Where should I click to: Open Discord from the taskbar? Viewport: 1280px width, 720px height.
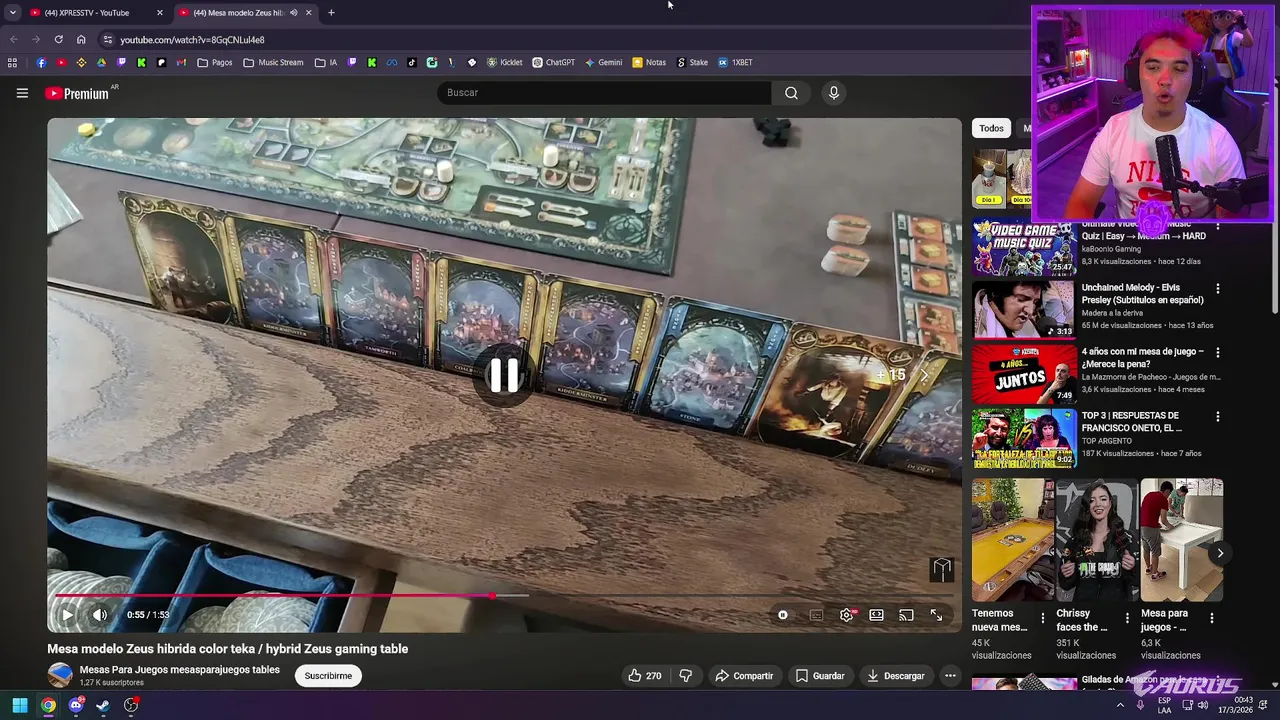click(x=76, y=706)
